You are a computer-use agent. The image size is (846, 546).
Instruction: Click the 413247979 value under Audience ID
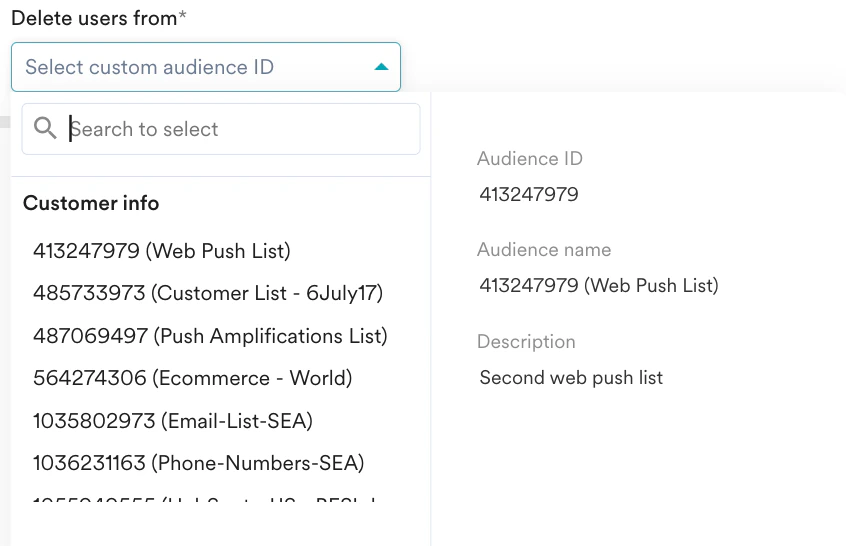[x=529, y=194]
